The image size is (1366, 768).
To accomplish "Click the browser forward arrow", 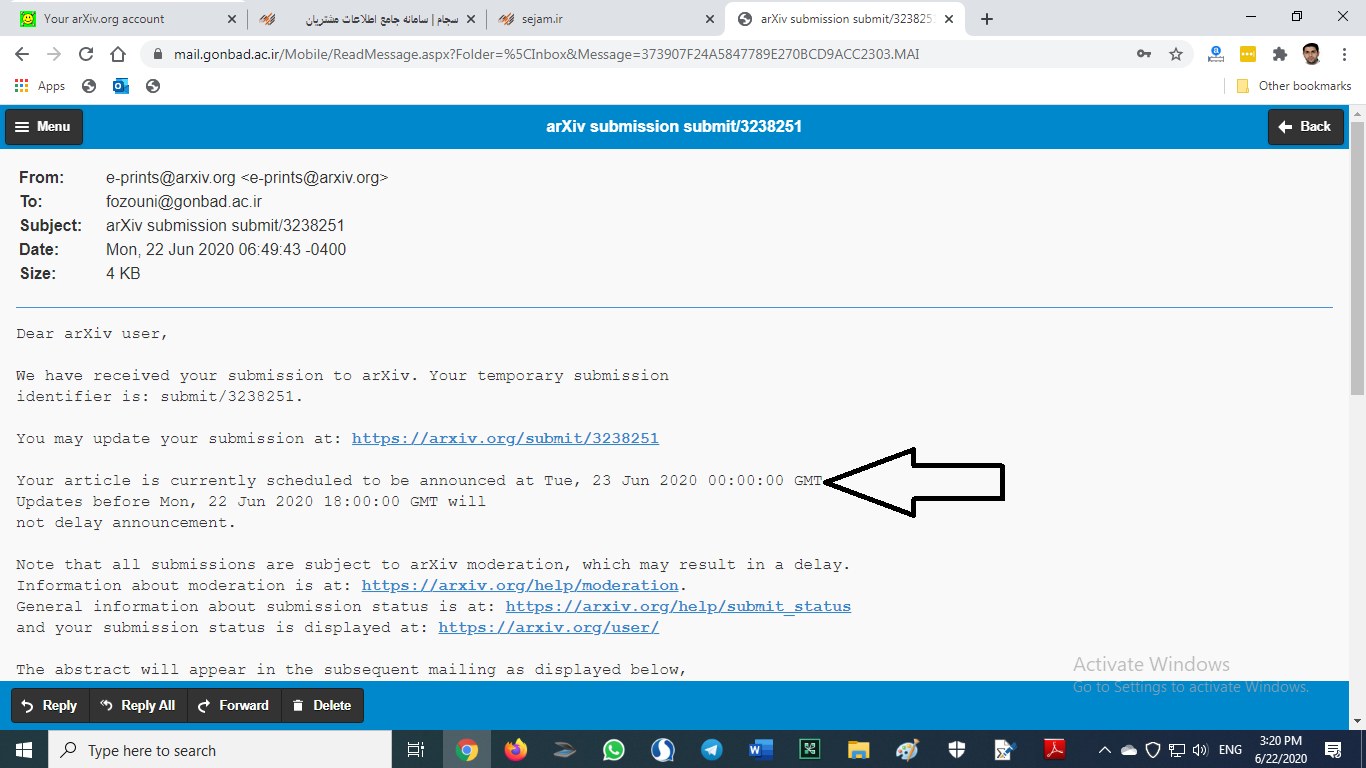I will 54,54.
